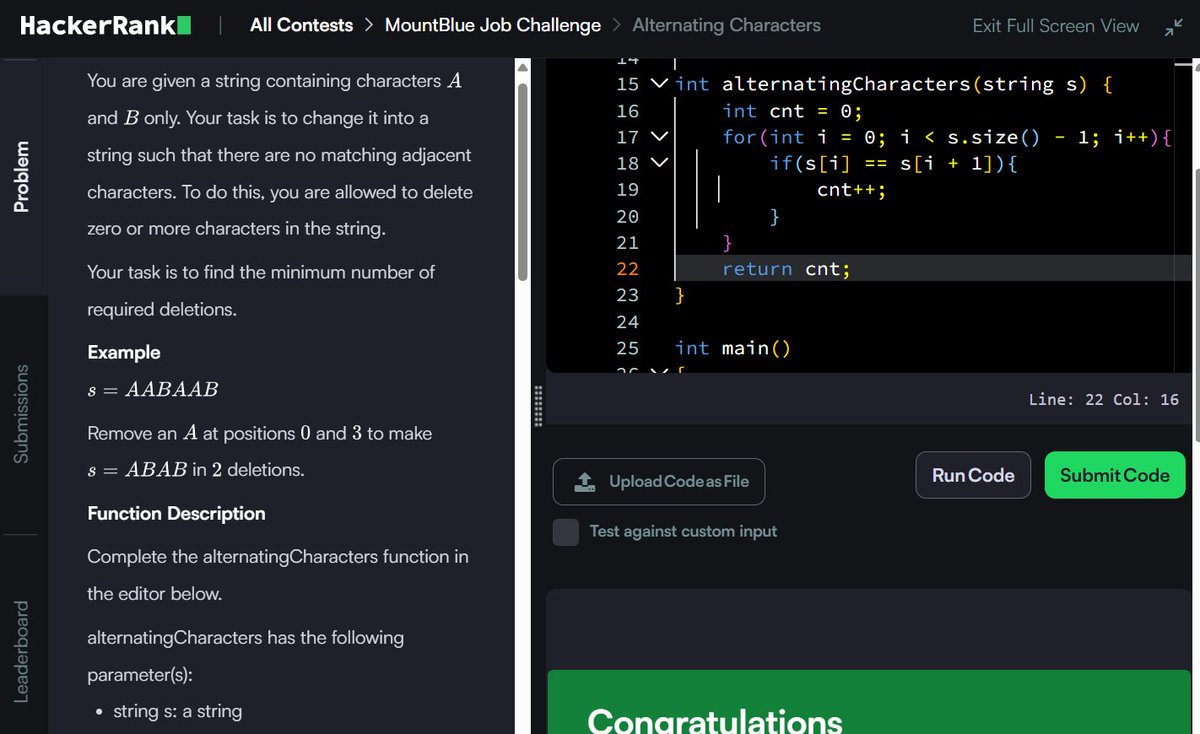Image resolution: width=1200 pixels, height=734 pixels.
Task: Click 's = ABAB in 2 deletions.' text
Action: (196, 469)
